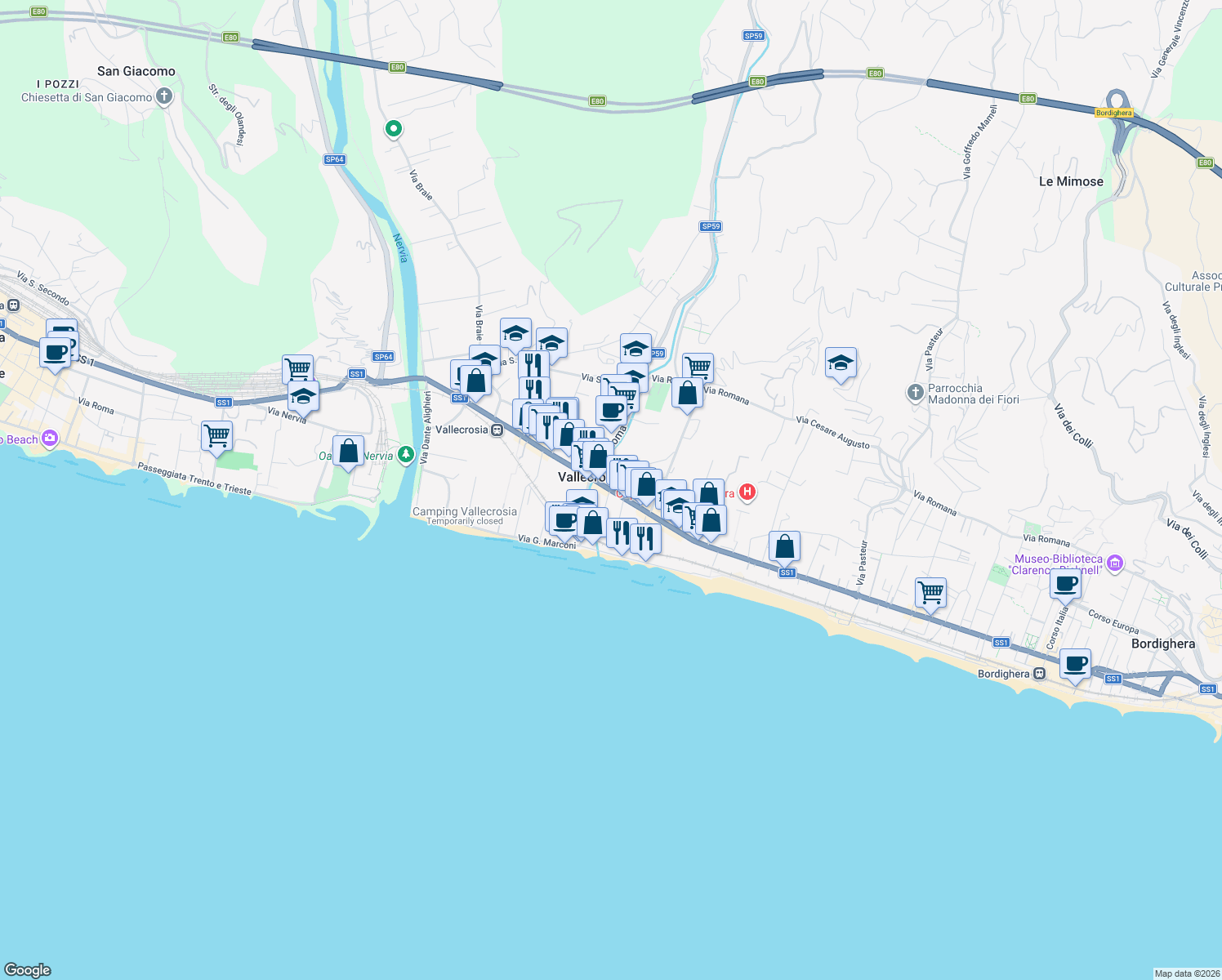This screenshot has height=980, width=1222.
Task: Select the Vallecrosia train station marker
Action: (497, 428)
